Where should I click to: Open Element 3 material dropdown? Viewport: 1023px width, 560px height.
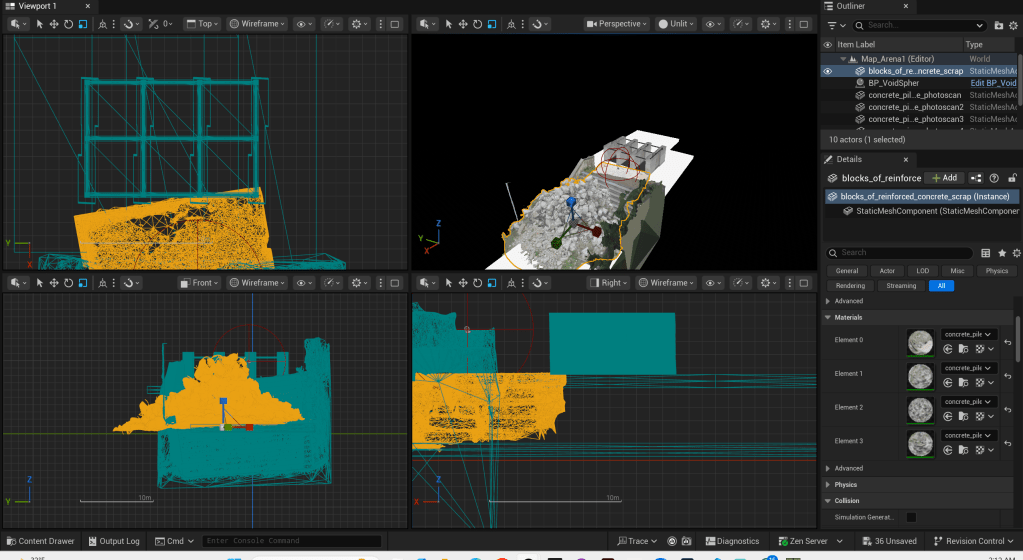969,436
